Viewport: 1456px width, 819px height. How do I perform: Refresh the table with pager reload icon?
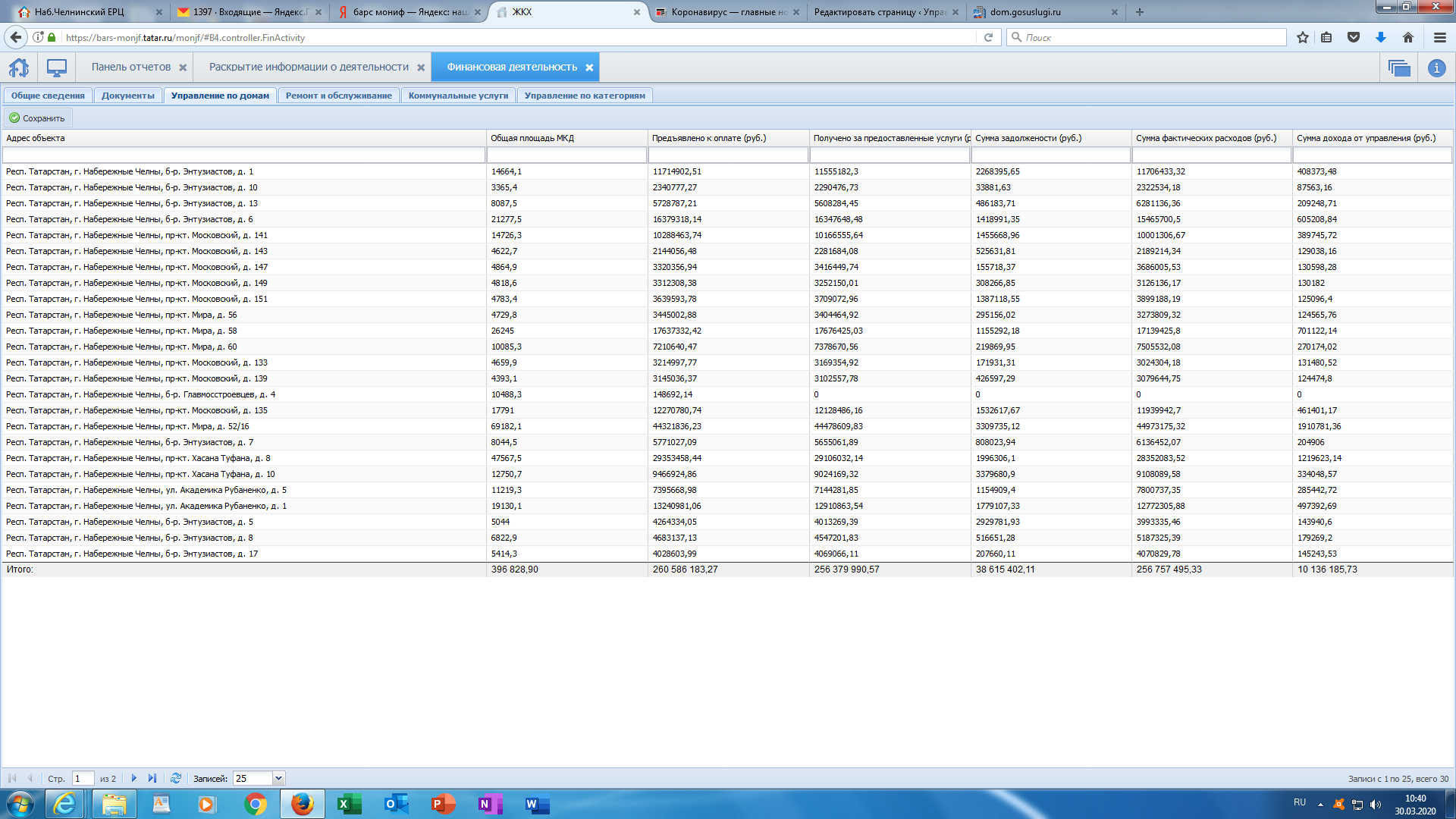(176, 778)
